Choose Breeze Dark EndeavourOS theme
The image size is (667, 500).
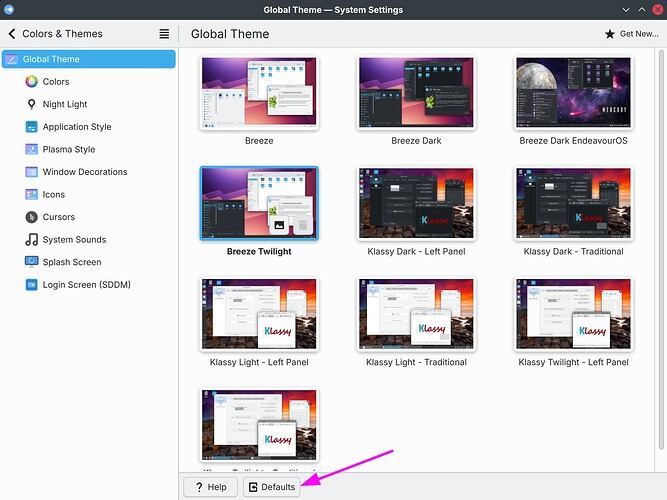[573, 92]
